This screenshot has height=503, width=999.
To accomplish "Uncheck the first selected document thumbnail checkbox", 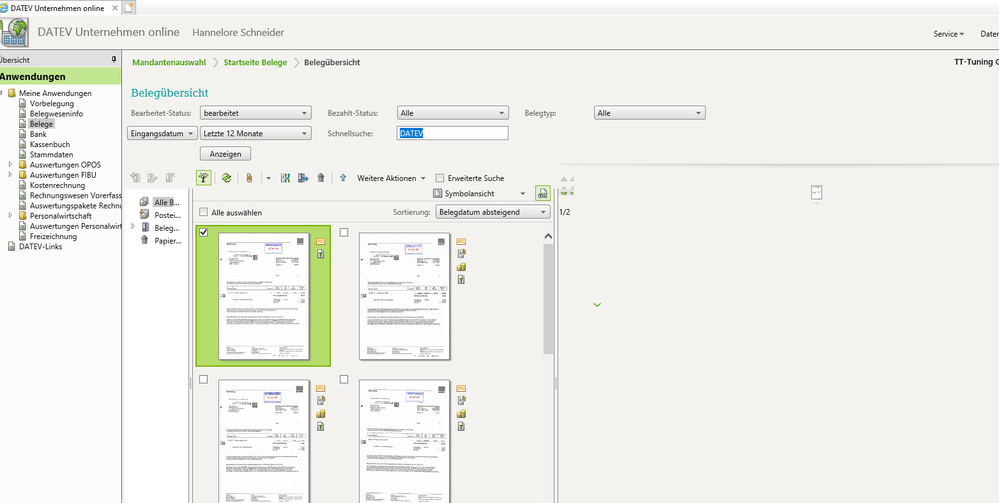I will (x=204, y=233).
